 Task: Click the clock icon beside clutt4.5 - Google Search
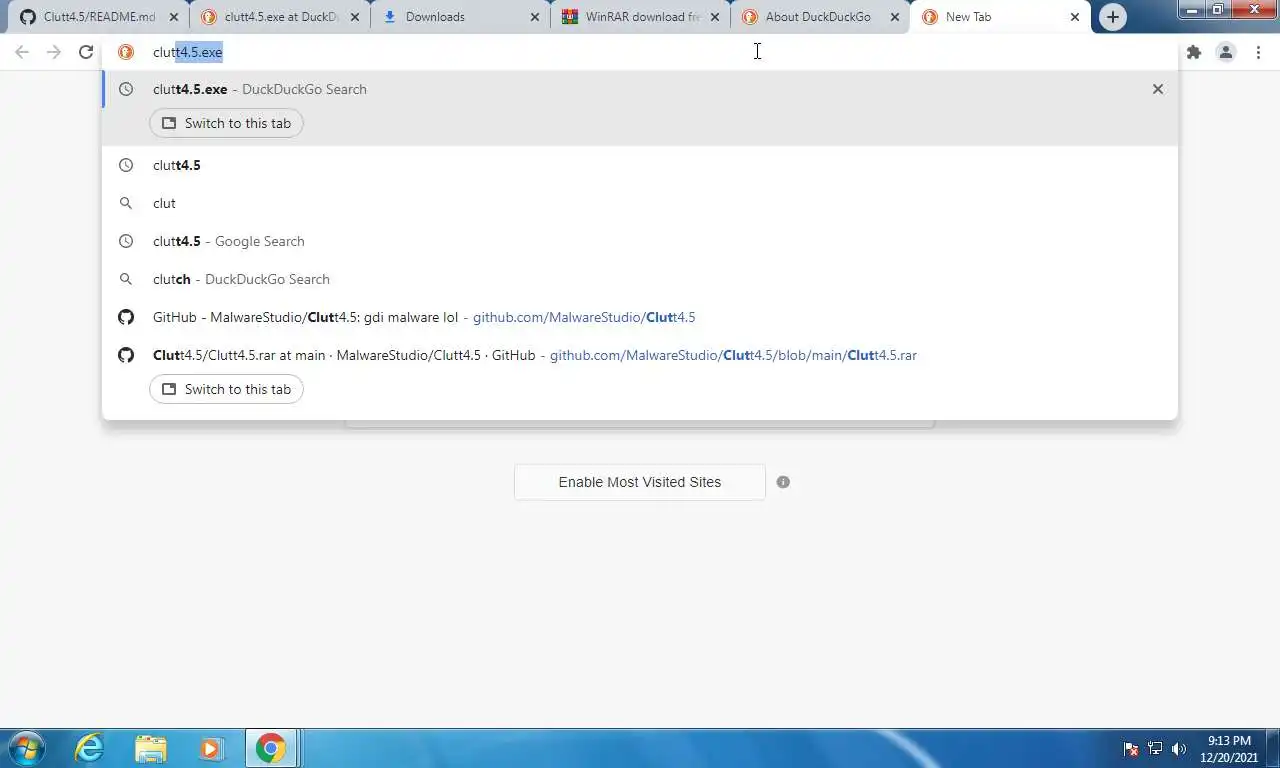click(126, 241)
